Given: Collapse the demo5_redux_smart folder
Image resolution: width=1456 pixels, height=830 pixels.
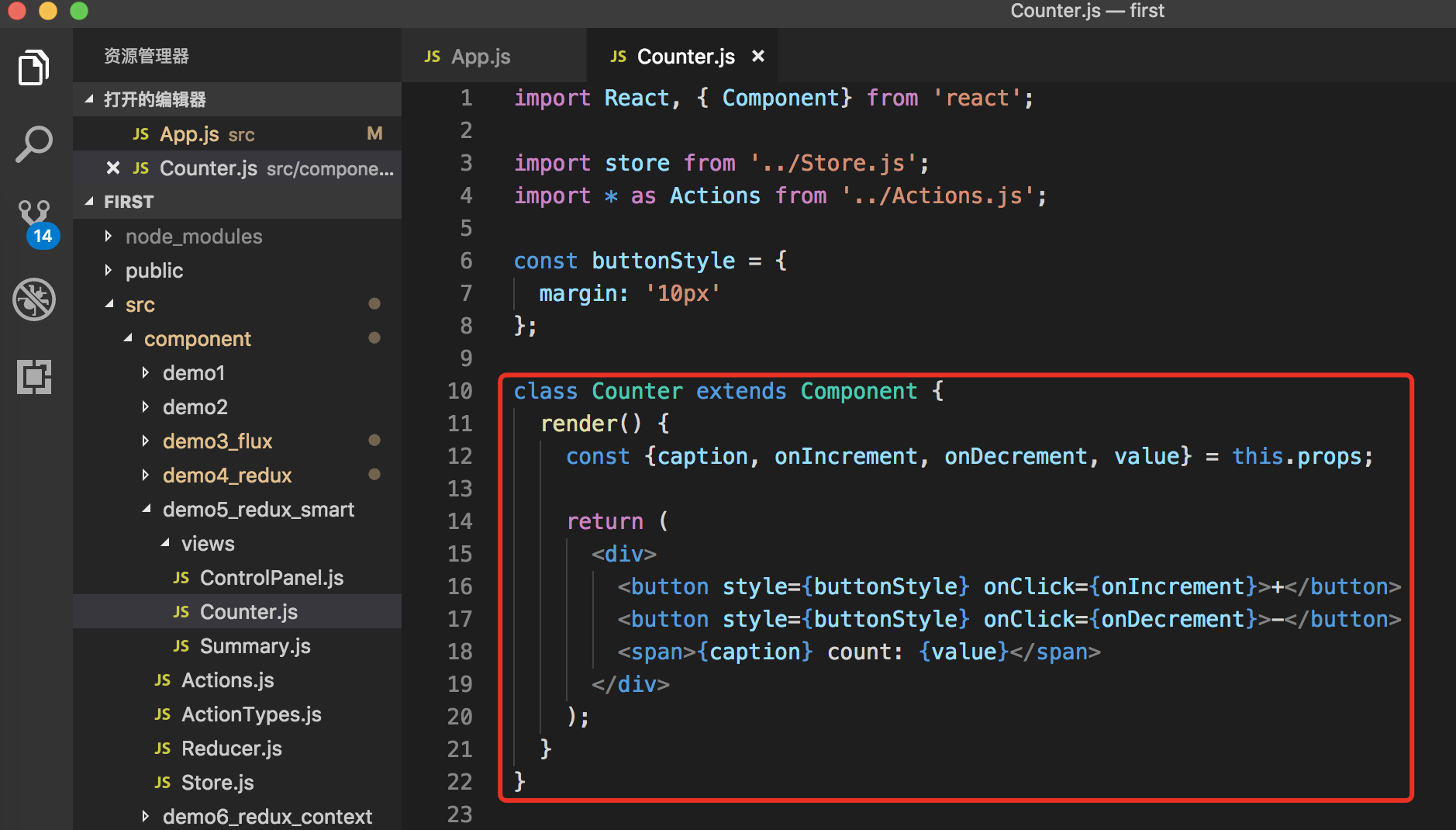Looking at the screenshot, I should coord(146,509).
